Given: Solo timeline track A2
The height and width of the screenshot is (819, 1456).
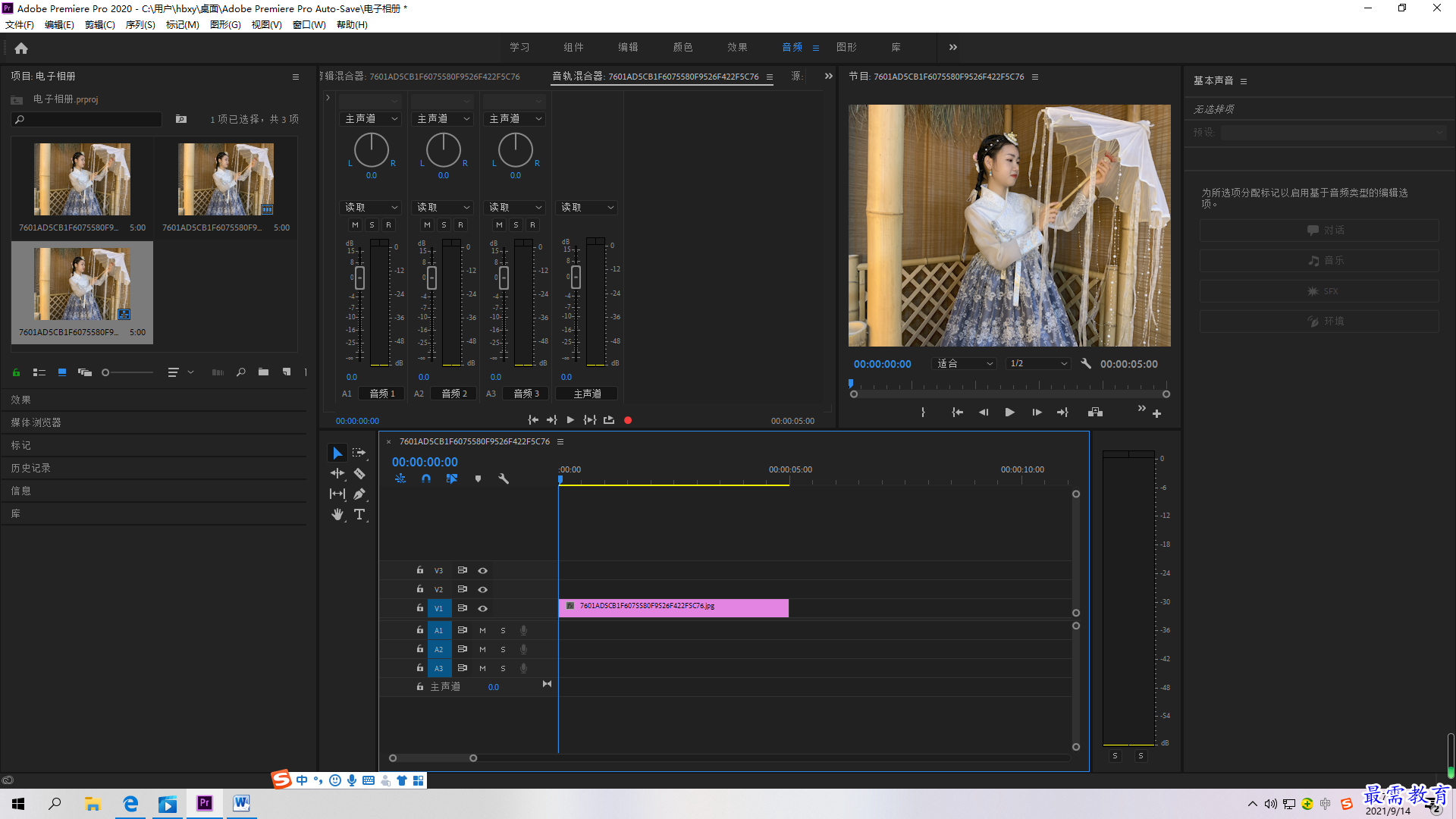Looking at the screenshot, I should [x=503, y=649].
